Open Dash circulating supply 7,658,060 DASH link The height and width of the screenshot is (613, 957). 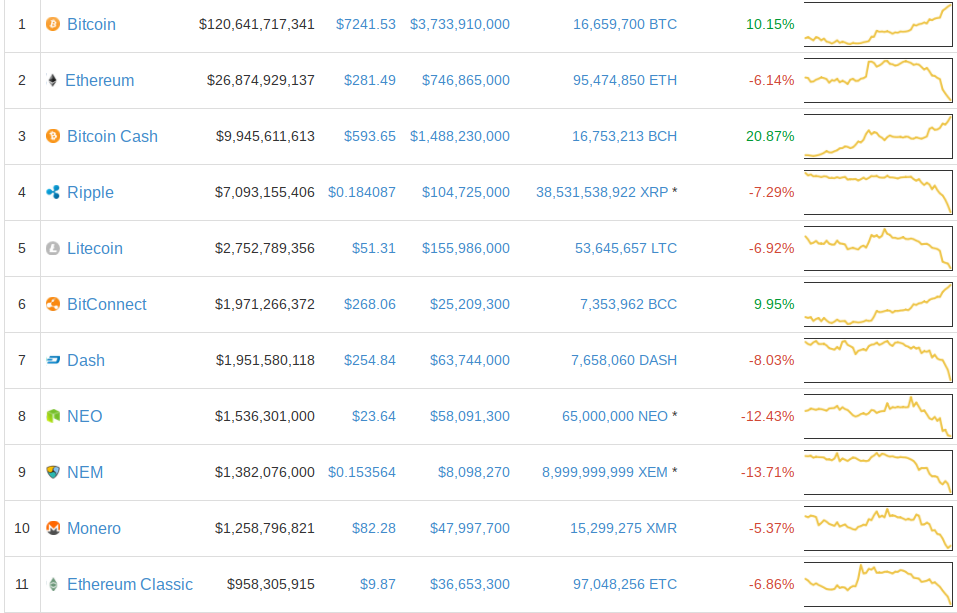coord(624,360)
